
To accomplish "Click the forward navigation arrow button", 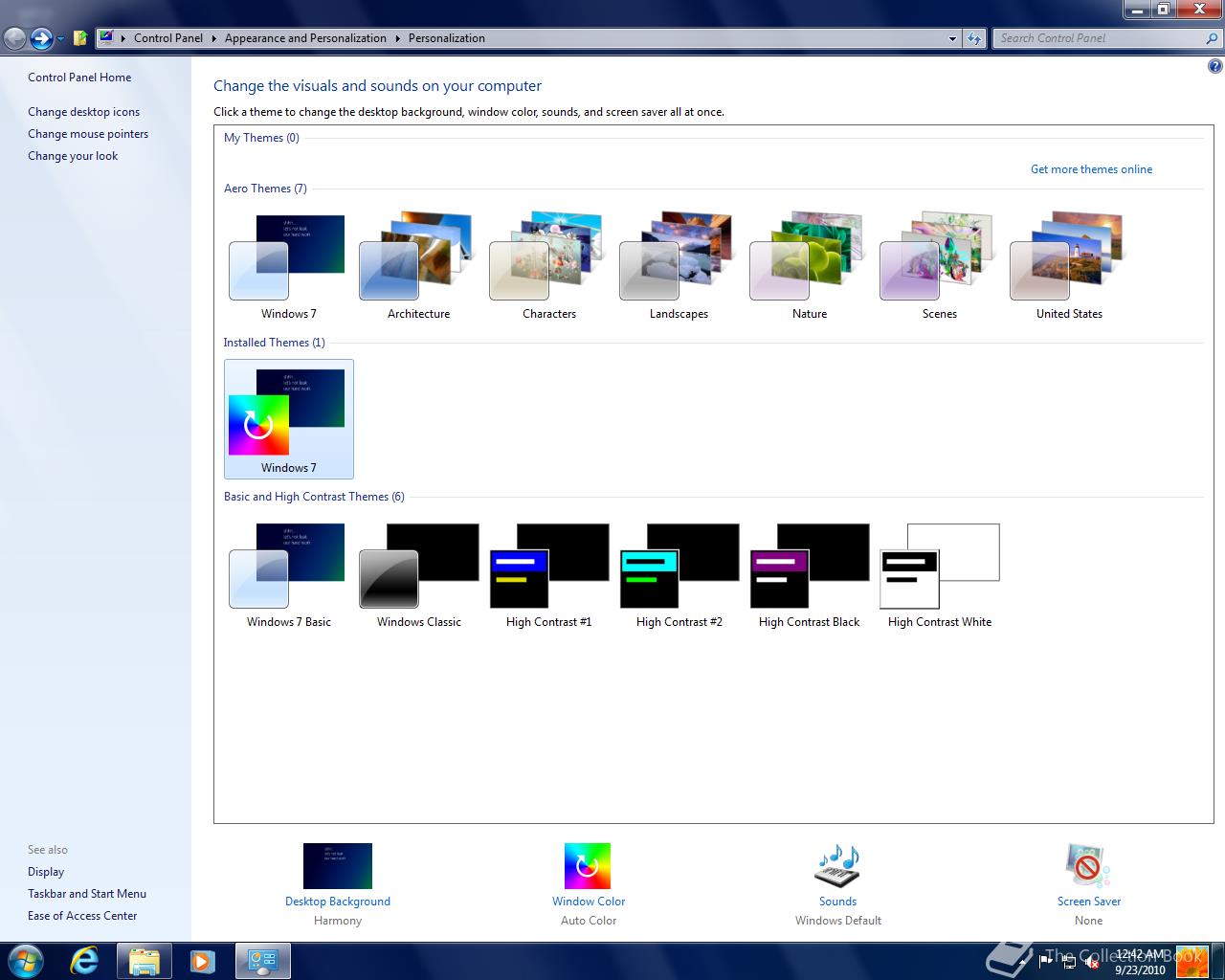I will [41, 38].
